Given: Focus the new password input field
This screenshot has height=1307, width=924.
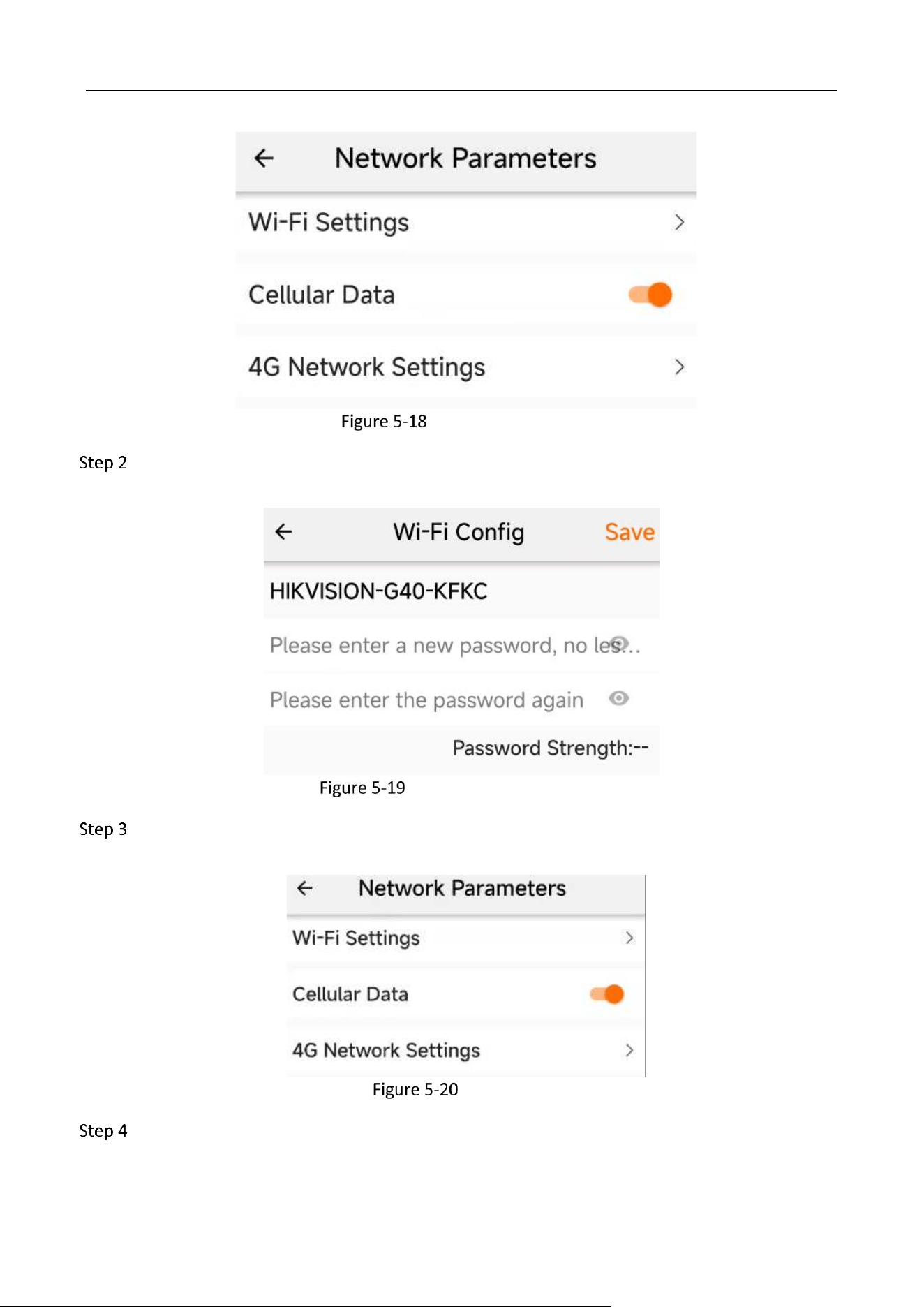Looking at the screenshot, I should click(x=461, y=645).
